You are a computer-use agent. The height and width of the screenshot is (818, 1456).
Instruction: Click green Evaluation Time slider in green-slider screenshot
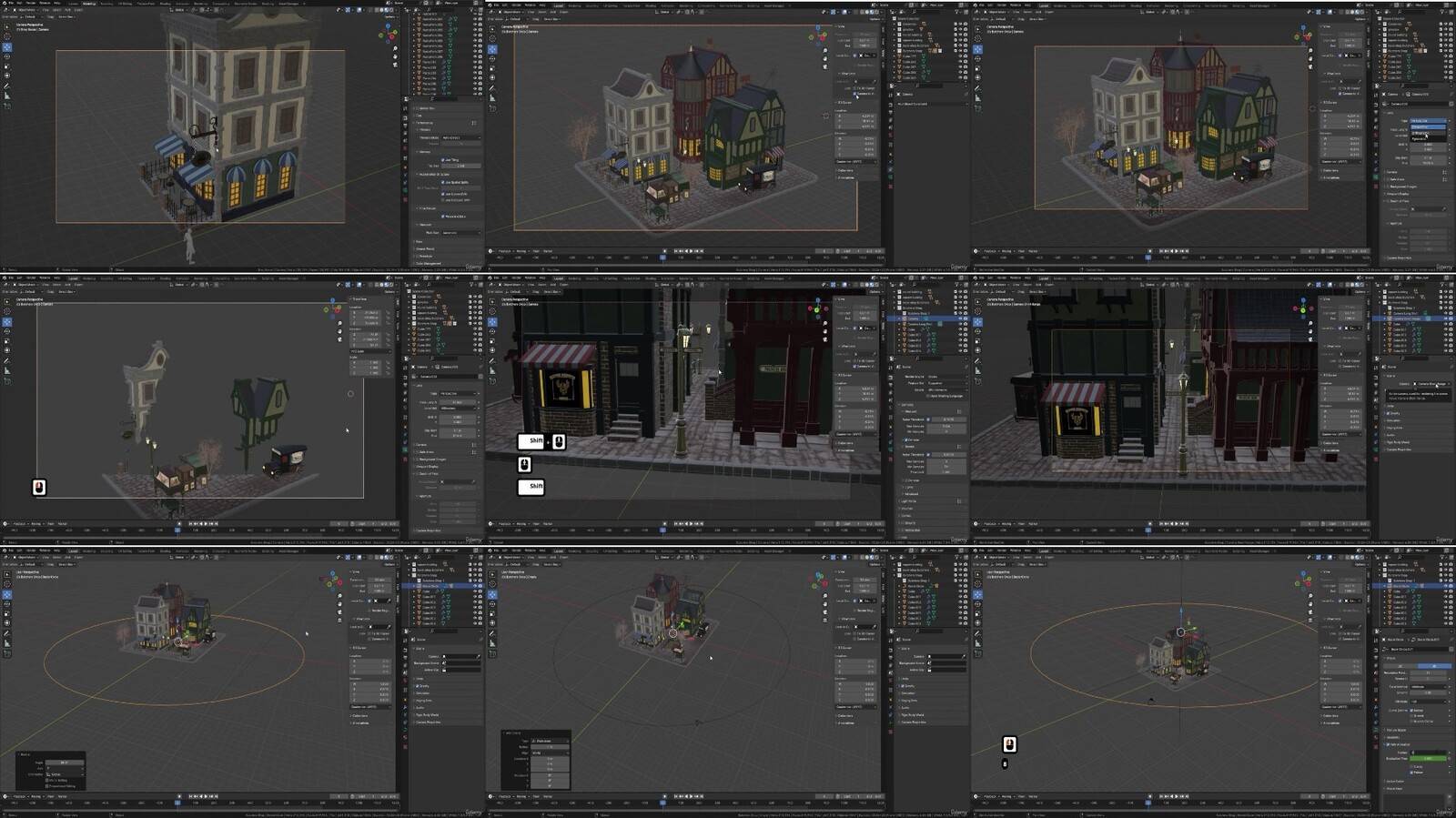click(1428, 759)
